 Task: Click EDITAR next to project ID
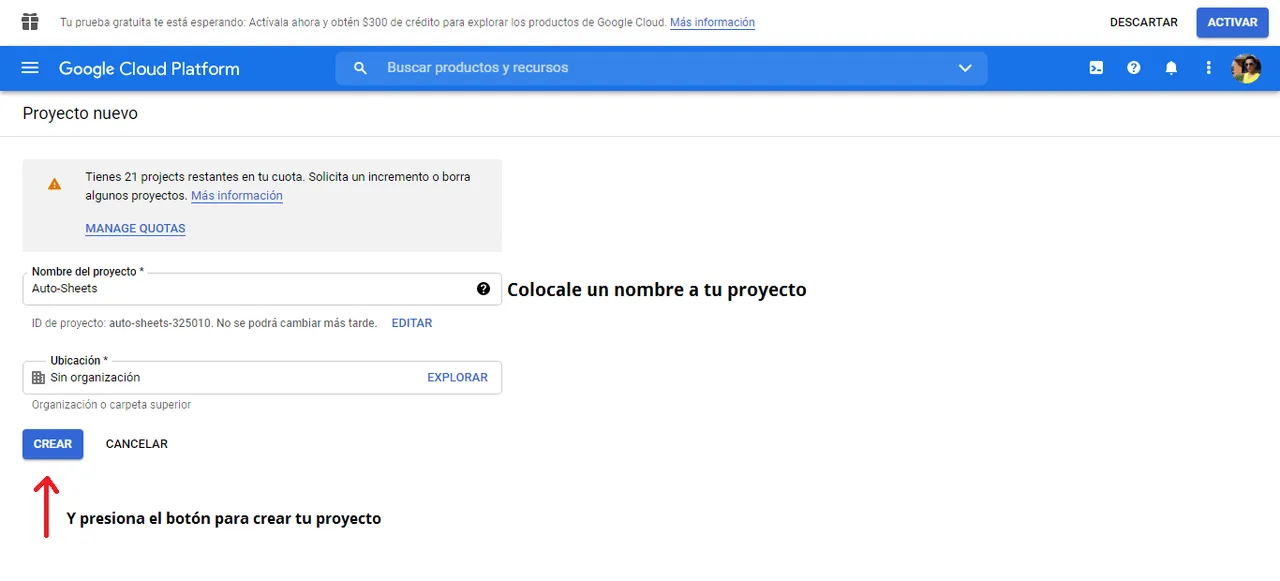click(x=412, y=323)
